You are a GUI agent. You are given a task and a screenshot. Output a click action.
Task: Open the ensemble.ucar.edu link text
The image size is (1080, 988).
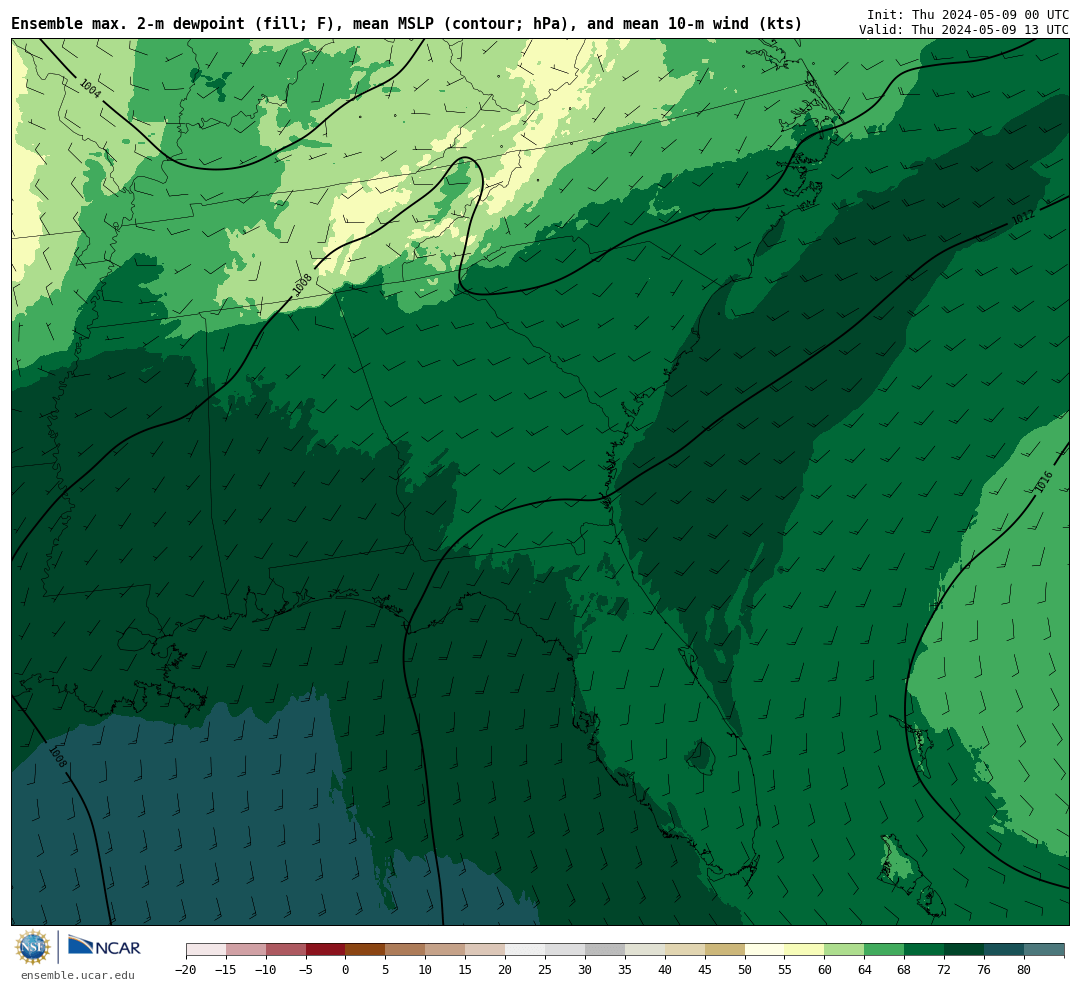78,975
